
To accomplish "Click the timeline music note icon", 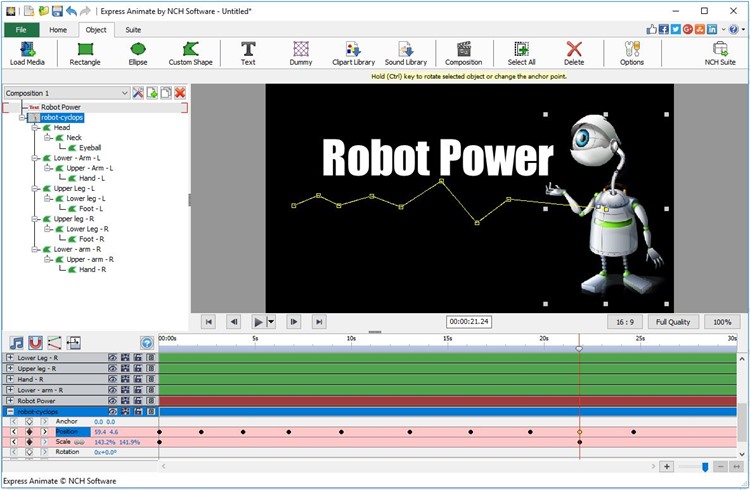I will pyautogui.click(x=16, y=343).
